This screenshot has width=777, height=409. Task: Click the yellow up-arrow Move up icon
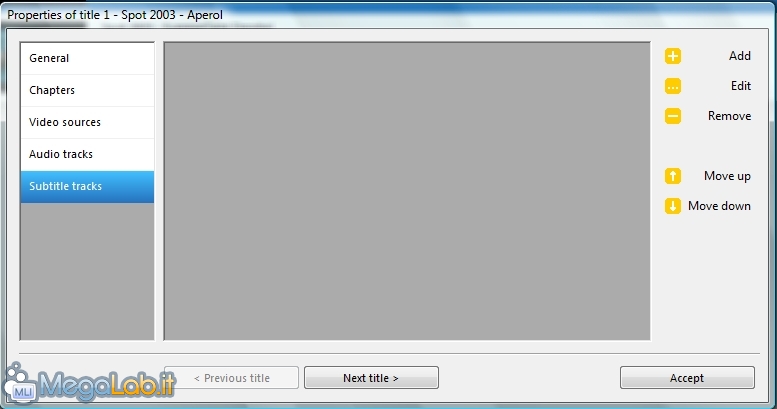coord(672,176)
